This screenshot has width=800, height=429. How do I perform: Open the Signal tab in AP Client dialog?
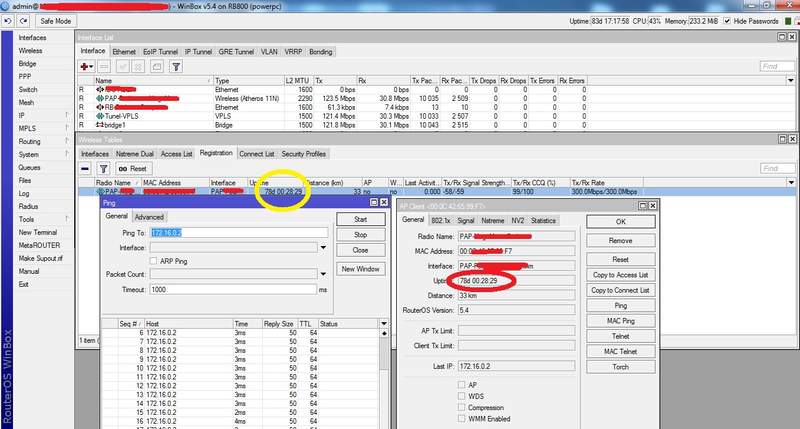point(465,221)
